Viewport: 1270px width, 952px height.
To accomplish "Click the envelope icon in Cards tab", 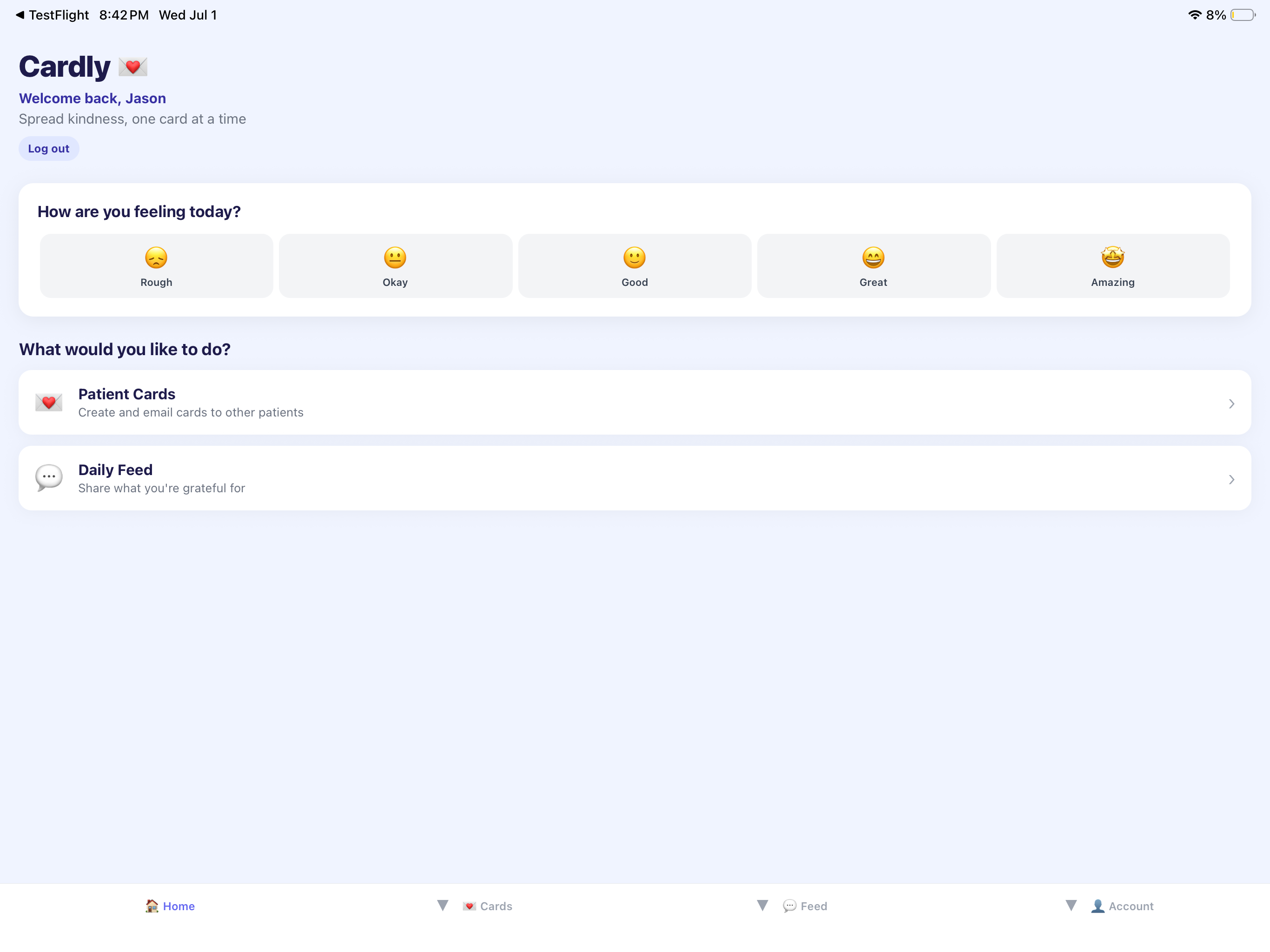I will coord(469,906).
